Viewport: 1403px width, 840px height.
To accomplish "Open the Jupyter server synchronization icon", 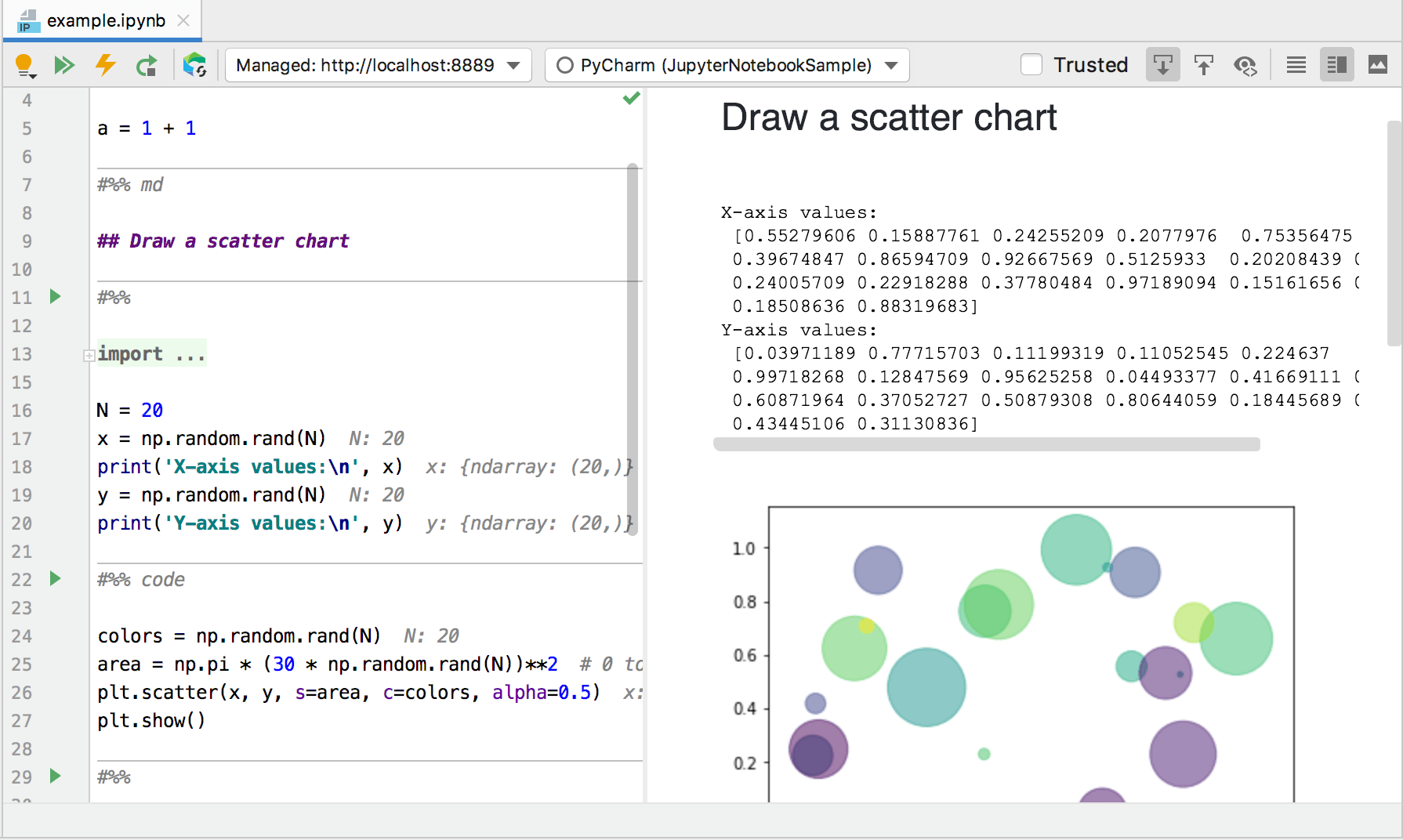I will click(194, 65).
